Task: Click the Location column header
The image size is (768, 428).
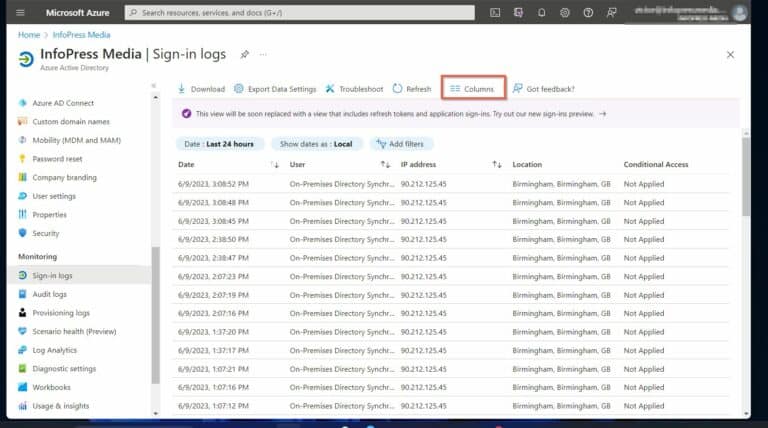Action: 527,165
